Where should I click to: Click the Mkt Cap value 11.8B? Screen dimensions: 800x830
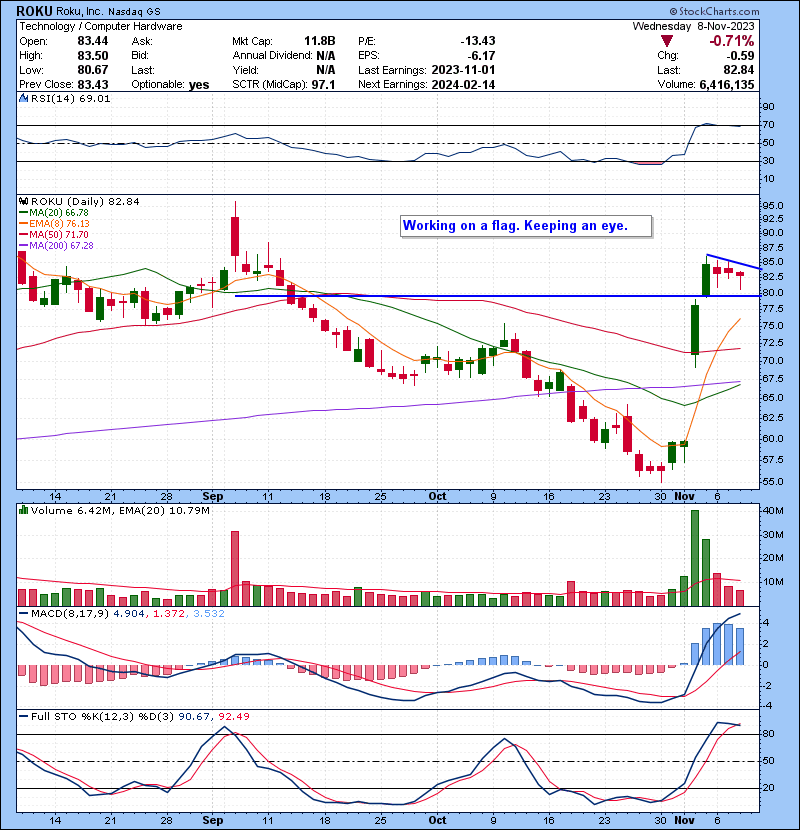point(320,41)
